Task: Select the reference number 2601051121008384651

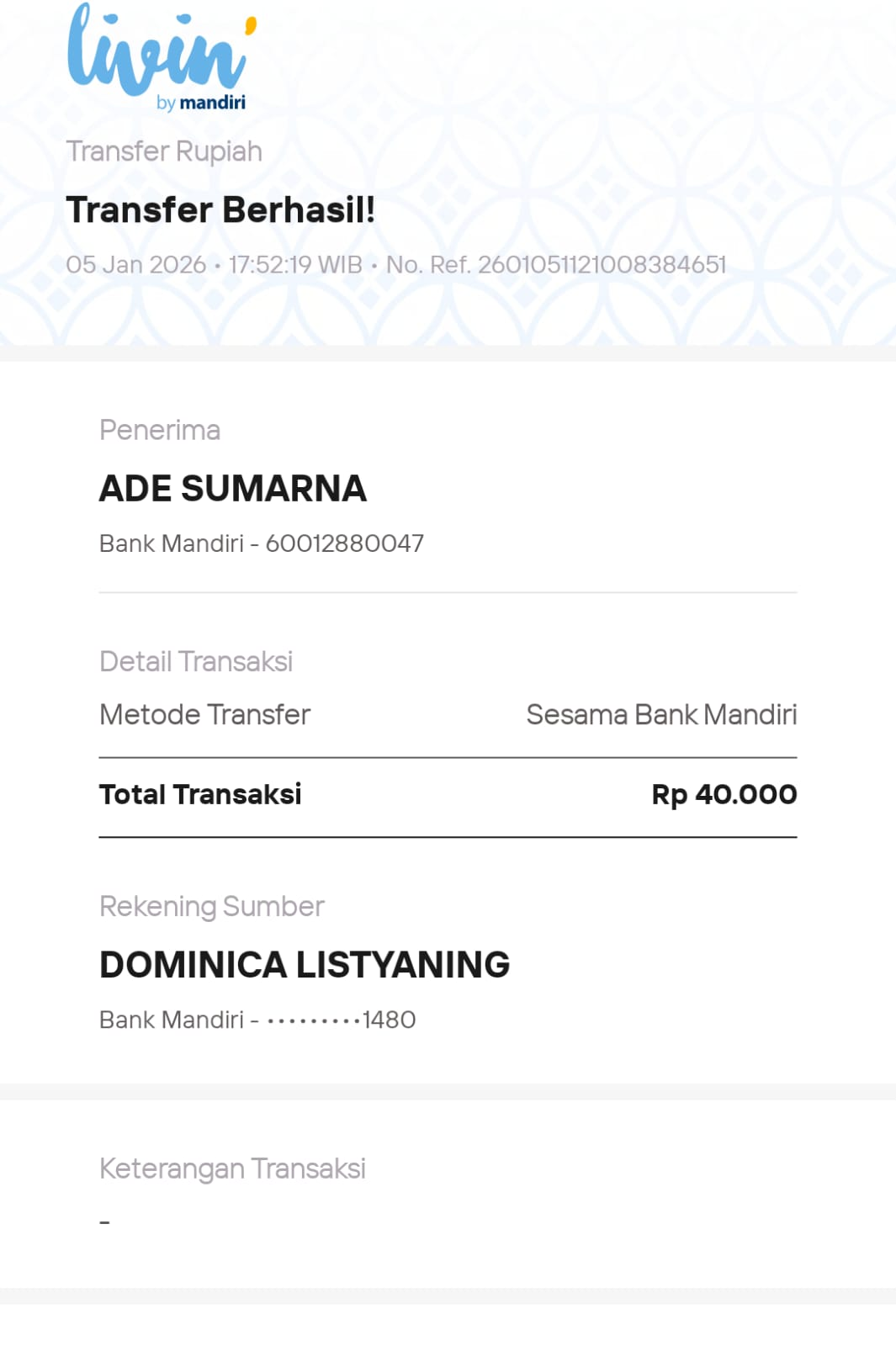Action: 602,265
